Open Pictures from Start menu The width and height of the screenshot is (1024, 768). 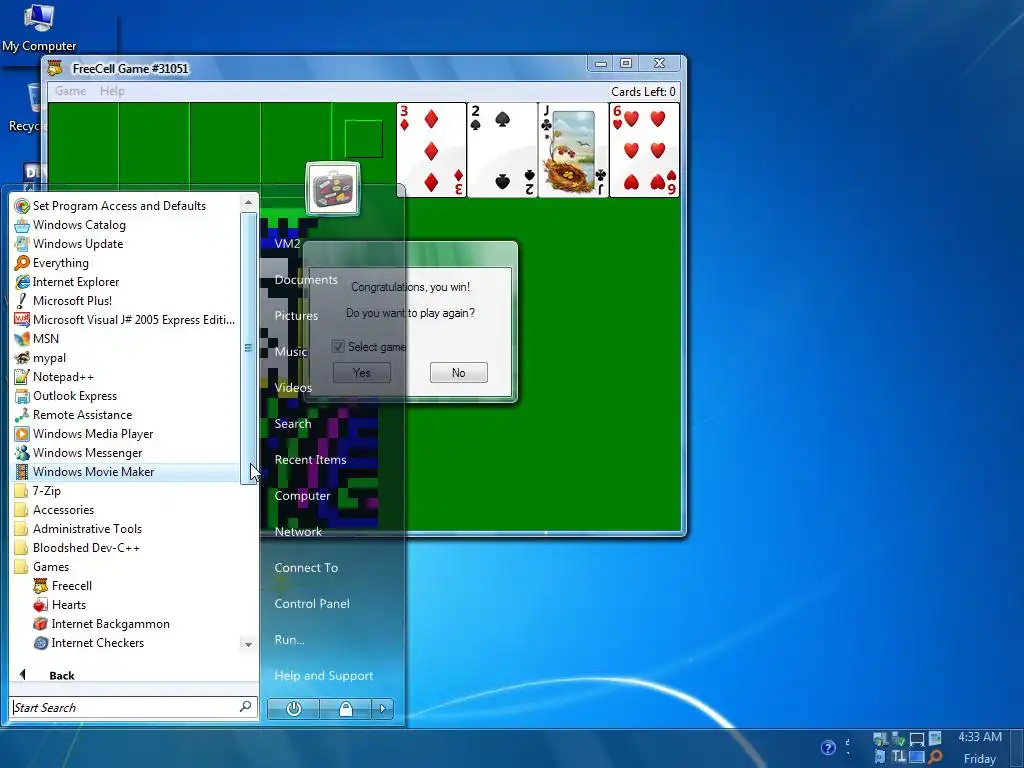296,315
